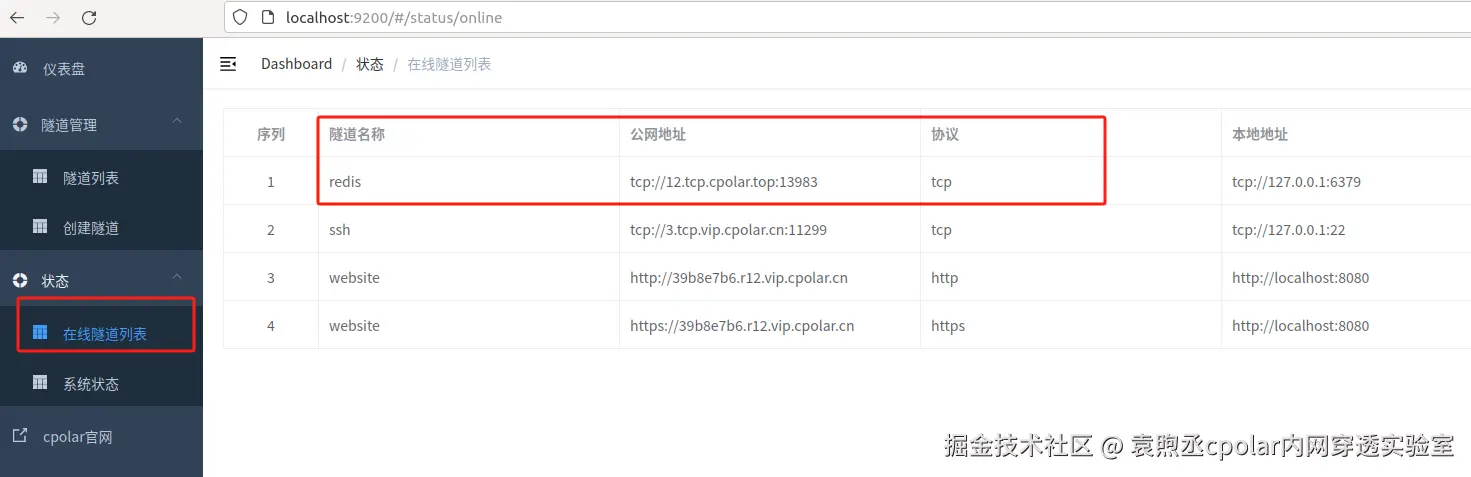Click the cpolar官网 external link icon
The width and height of the screenshot is (1471, 477).
pos(20,436)
